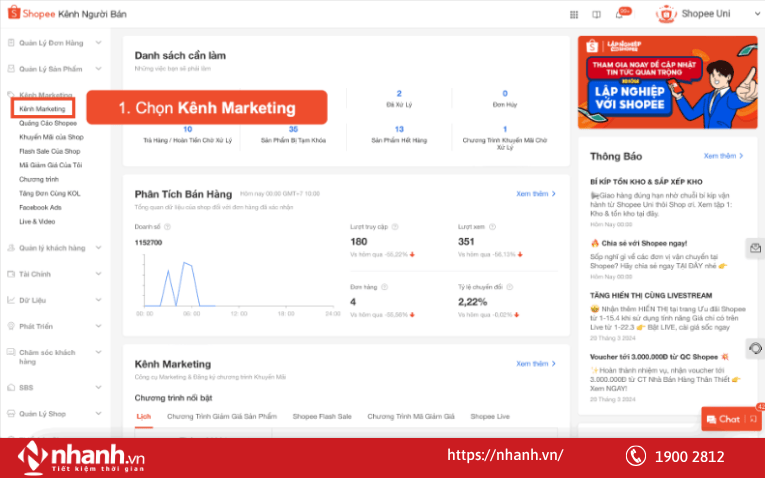Click the Tài Chính sidebar icon
This screenshot has width=765, height=478.
11,274
